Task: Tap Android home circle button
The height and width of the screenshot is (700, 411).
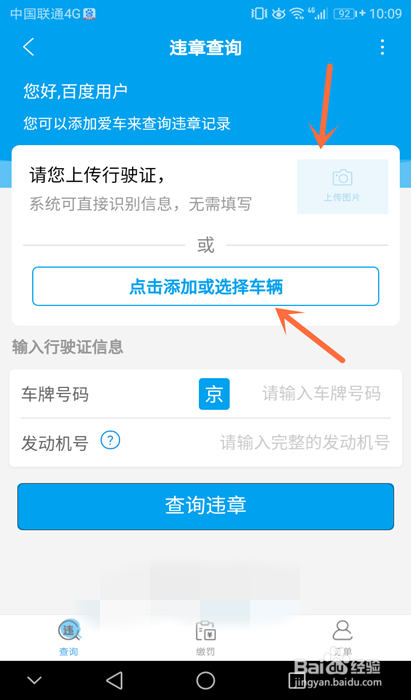Action: tap(206, 680)
